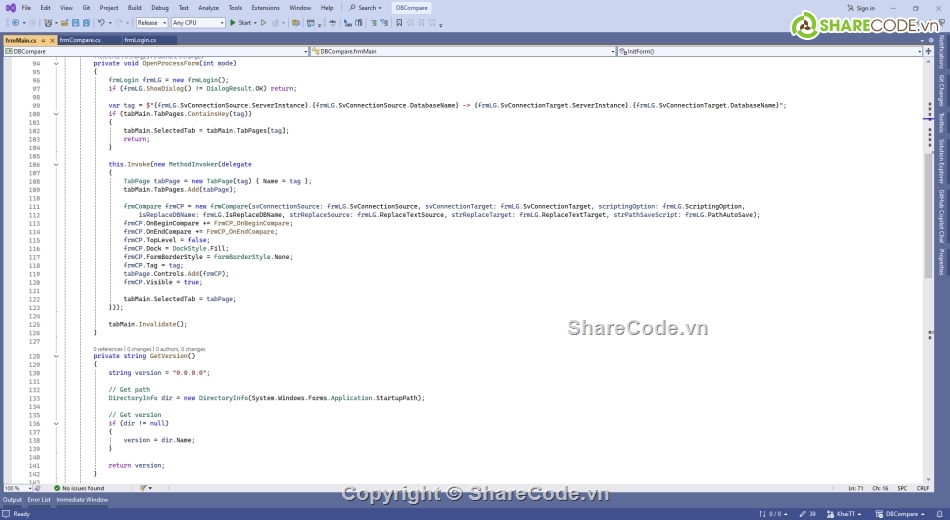Screen dimensions: 950x520
Task: Click the DBCompare solution name button in title bar
Action: (x=411, y=8)
